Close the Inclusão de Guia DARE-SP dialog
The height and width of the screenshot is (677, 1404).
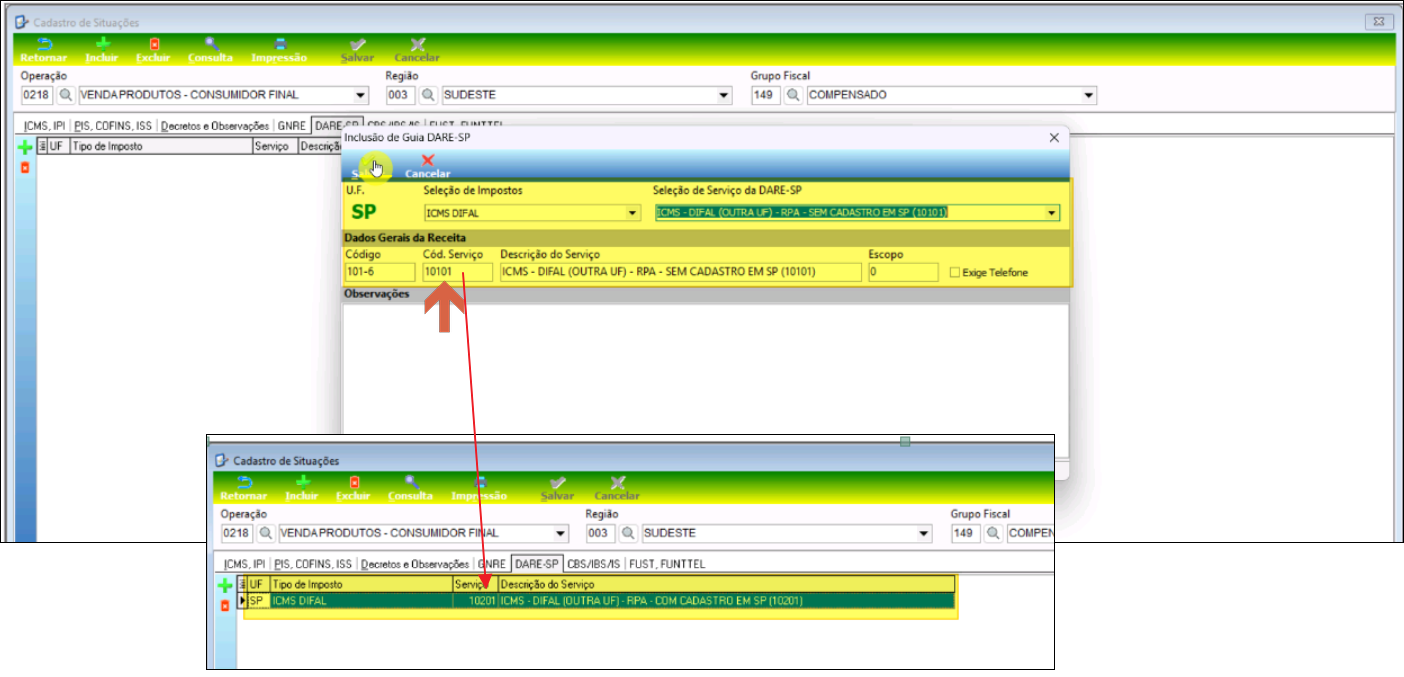pos(1053,137)
